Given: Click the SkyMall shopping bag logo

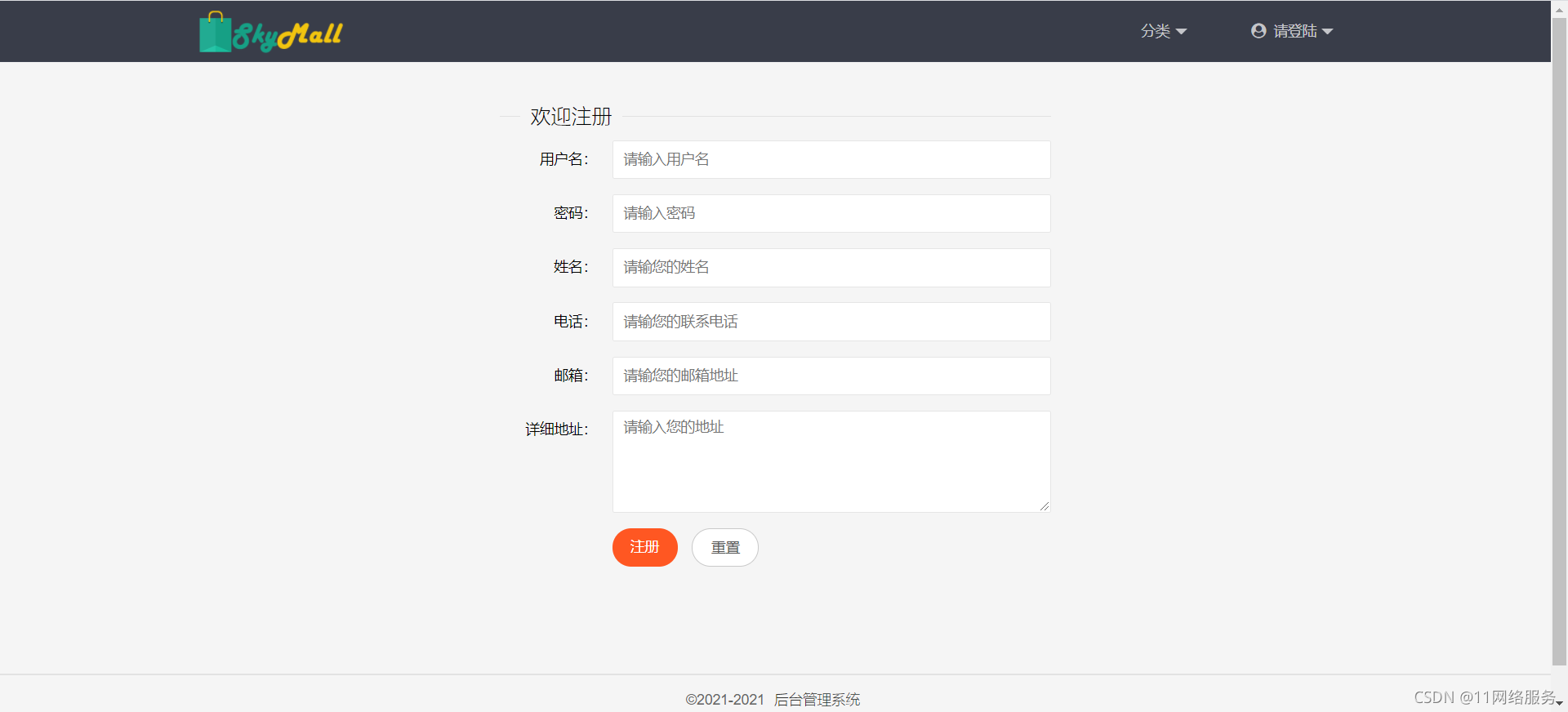Looking at the screenshot, I should [x=271, y=32].
